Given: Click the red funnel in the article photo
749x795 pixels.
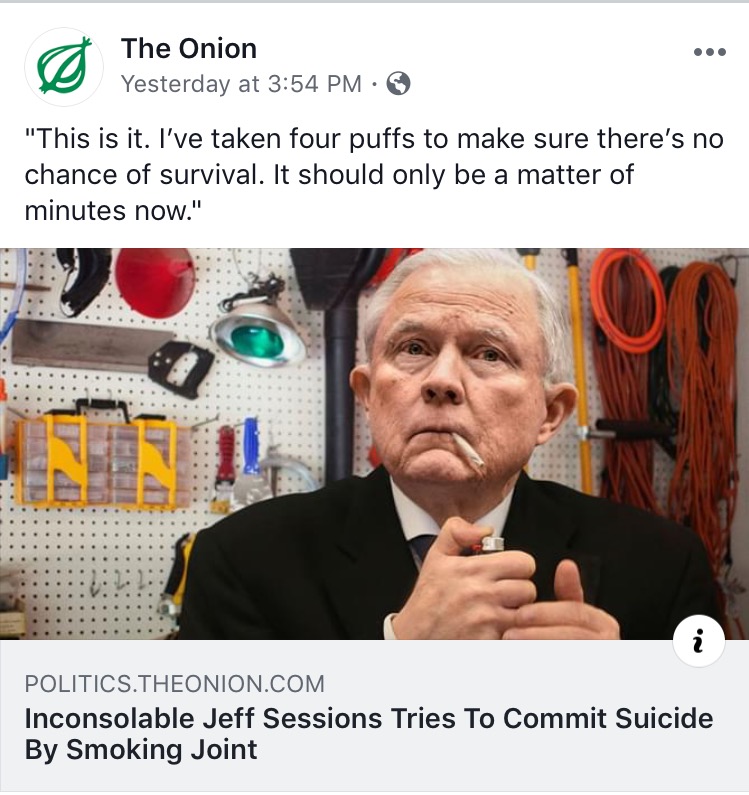Looking at the screenshot, I should [155, 282].
